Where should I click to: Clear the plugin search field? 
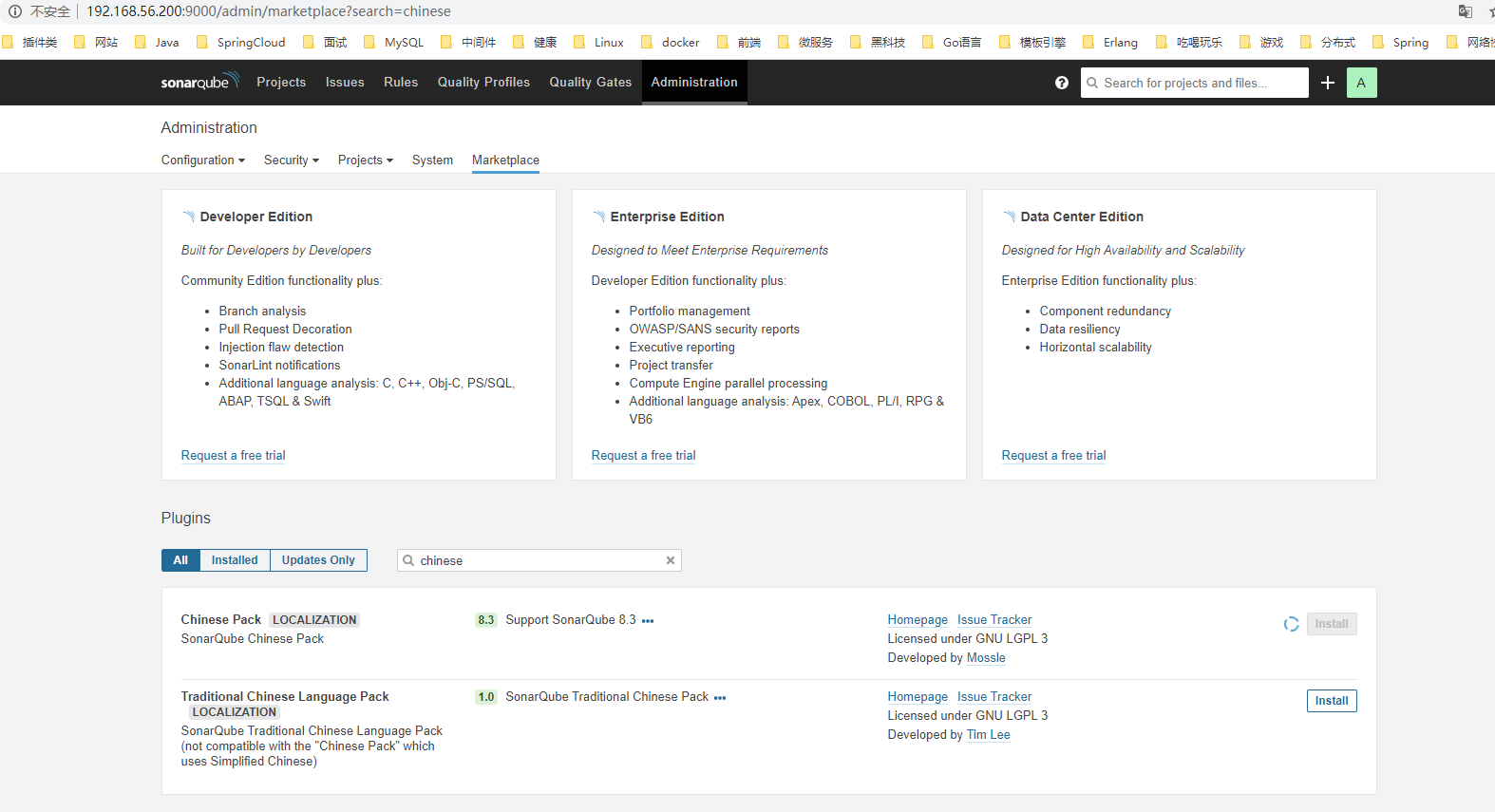pyautogui.click(x=671, y=560)
